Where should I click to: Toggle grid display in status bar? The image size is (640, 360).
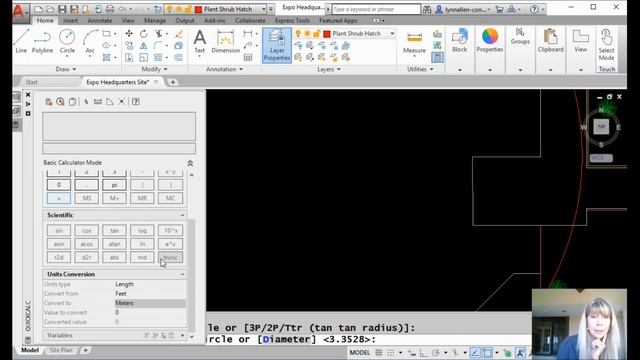click(x=379, y=353)
